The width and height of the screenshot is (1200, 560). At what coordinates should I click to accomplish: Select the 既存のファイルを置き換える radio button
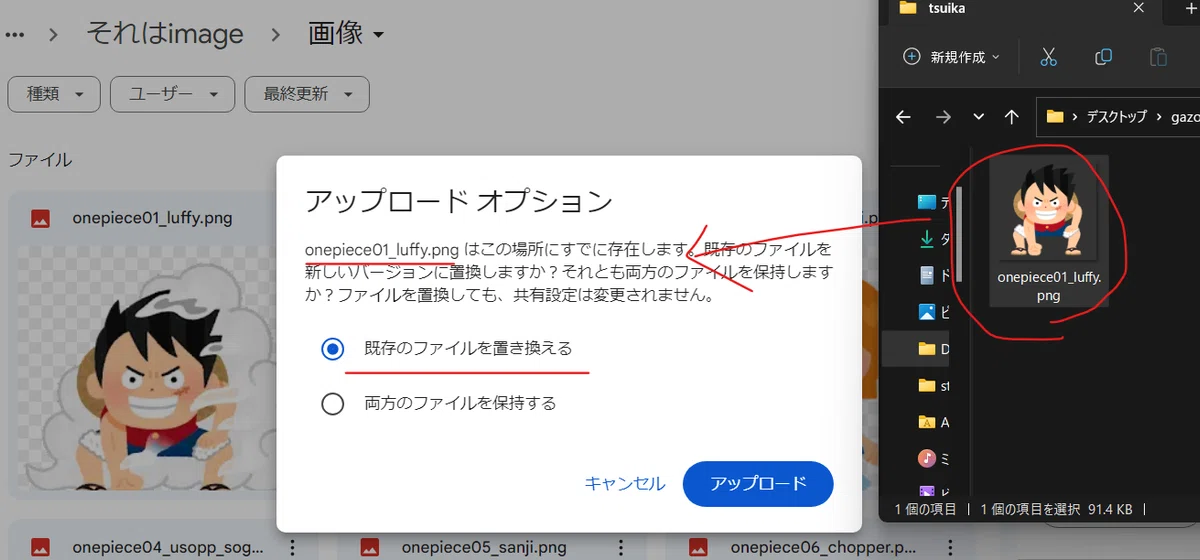click(332, 348)
